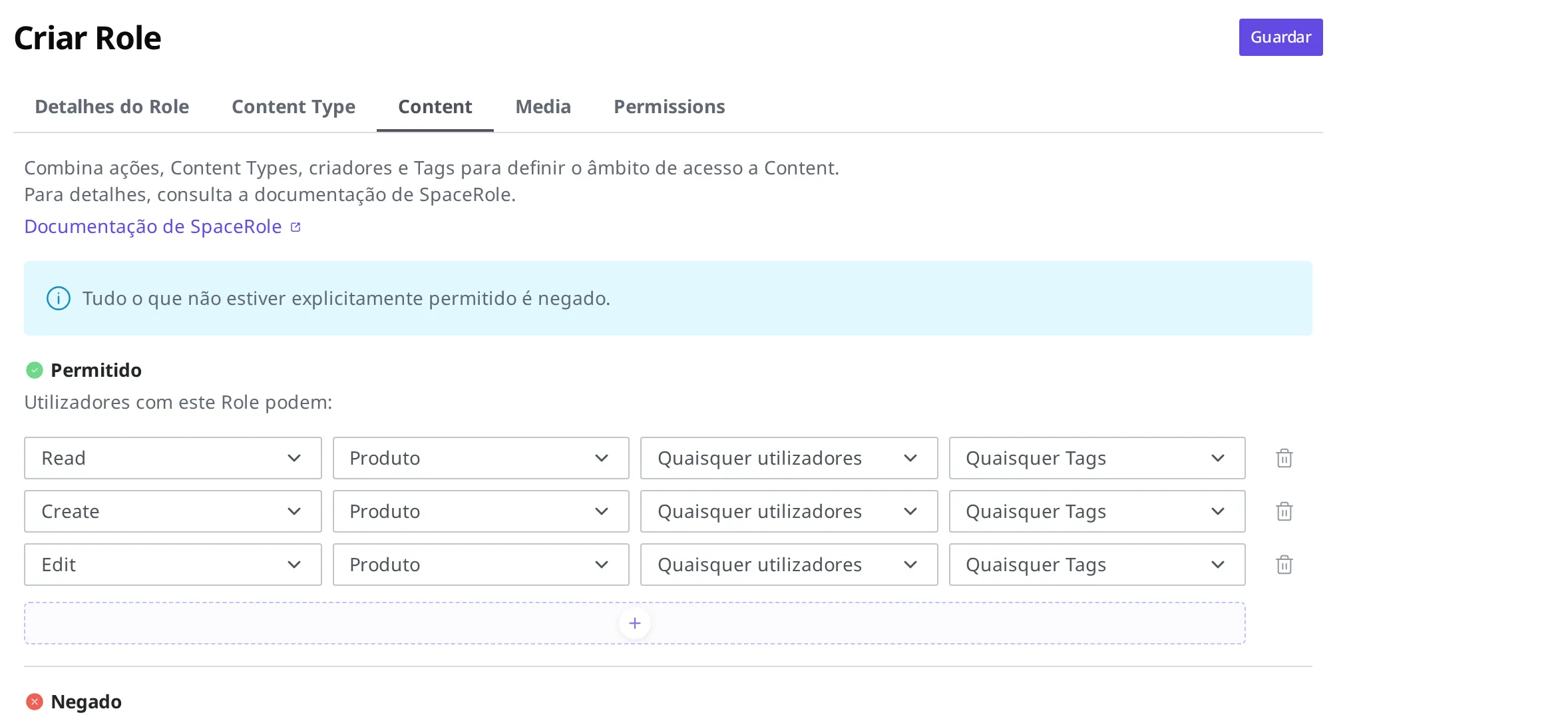Switch to Media tab
The image size is (1568, 719).
pyautogui.click(x=543, y=107)
